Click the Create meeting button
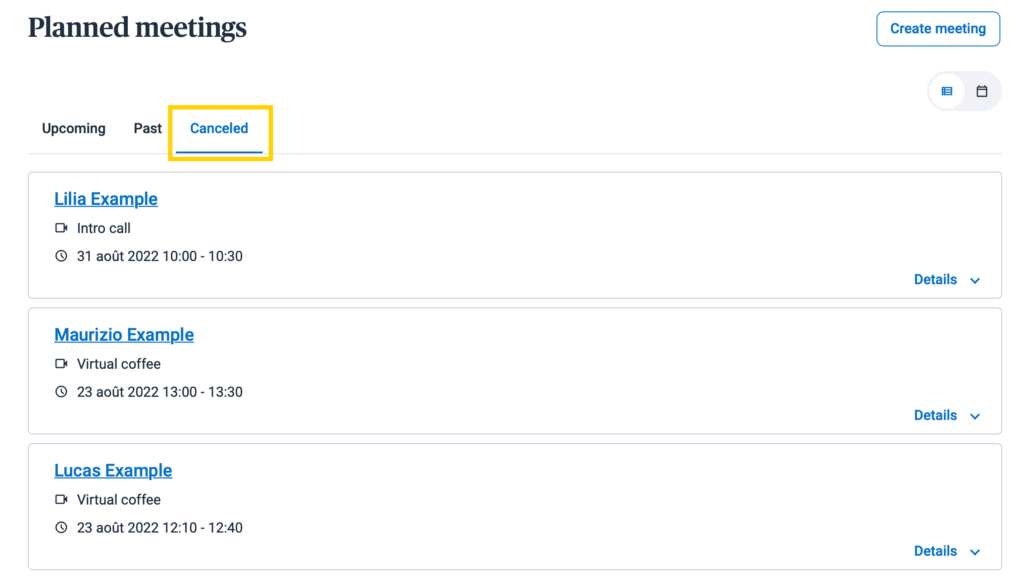 click(x=938, y=29)
